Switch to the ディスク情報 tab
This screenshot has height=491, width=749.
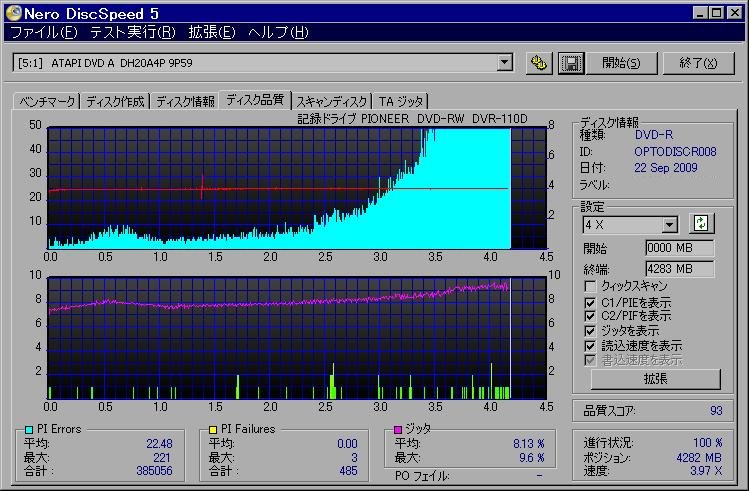click(185, 101)
